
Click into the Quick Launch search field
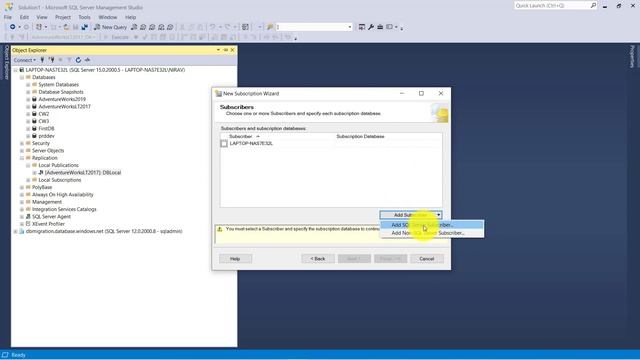552,6
